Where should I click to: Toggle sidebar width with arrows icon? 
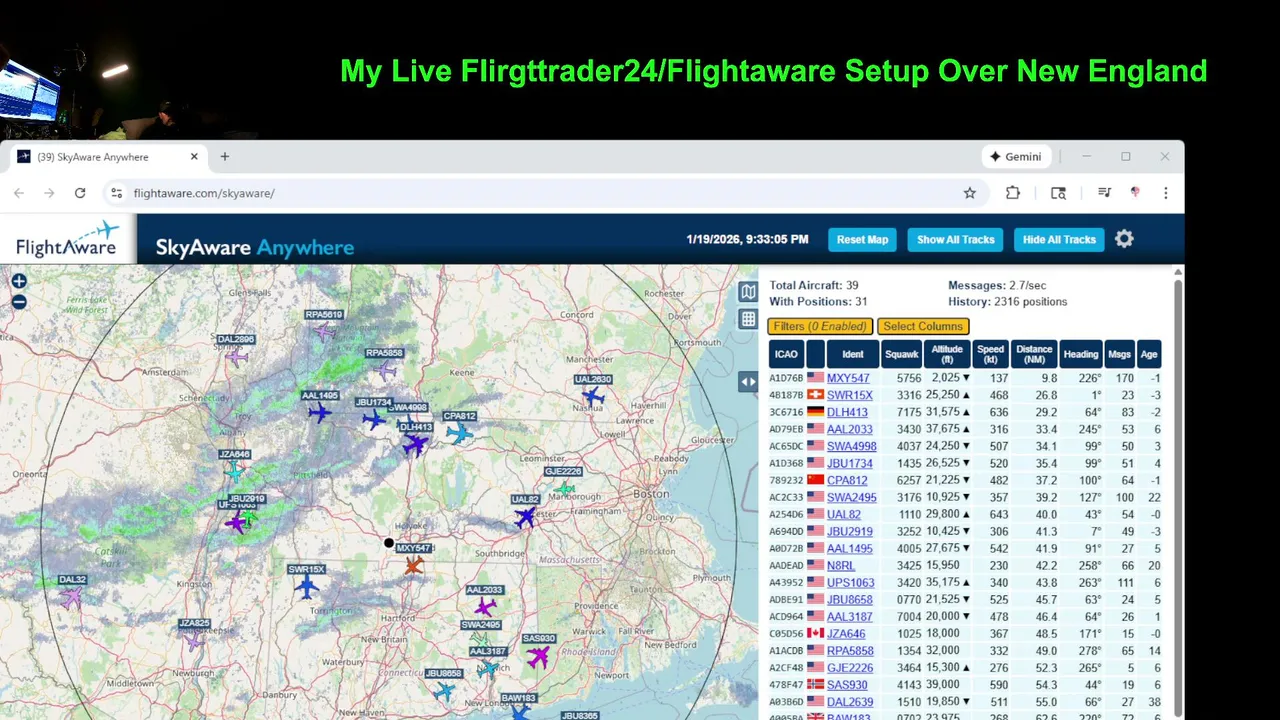pos(748,381)
